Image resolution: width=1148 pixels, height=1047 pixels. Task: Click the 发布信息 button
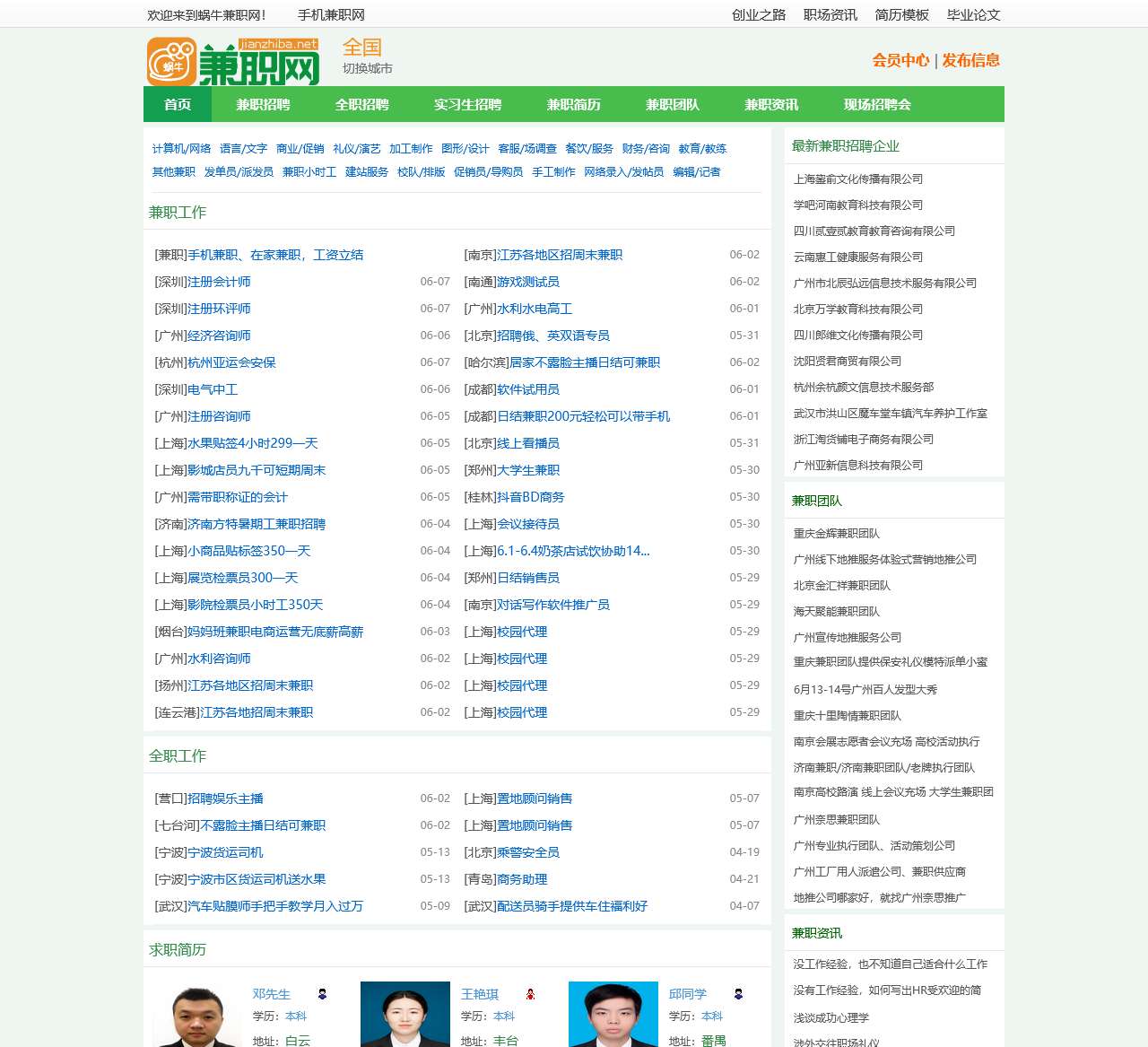pyautogui.click(x=970, y=61)
